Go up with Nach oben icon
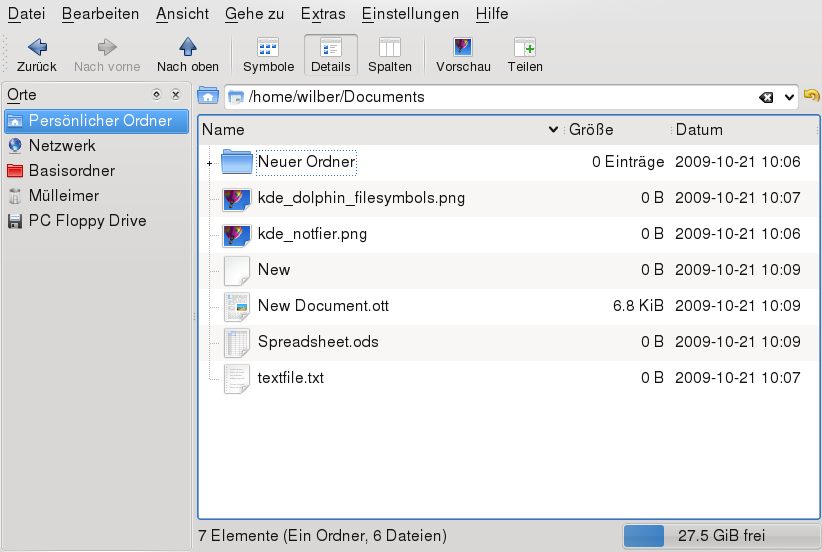Image resolution: width=822 pixels, height=552 pixels. pos(188,46)
